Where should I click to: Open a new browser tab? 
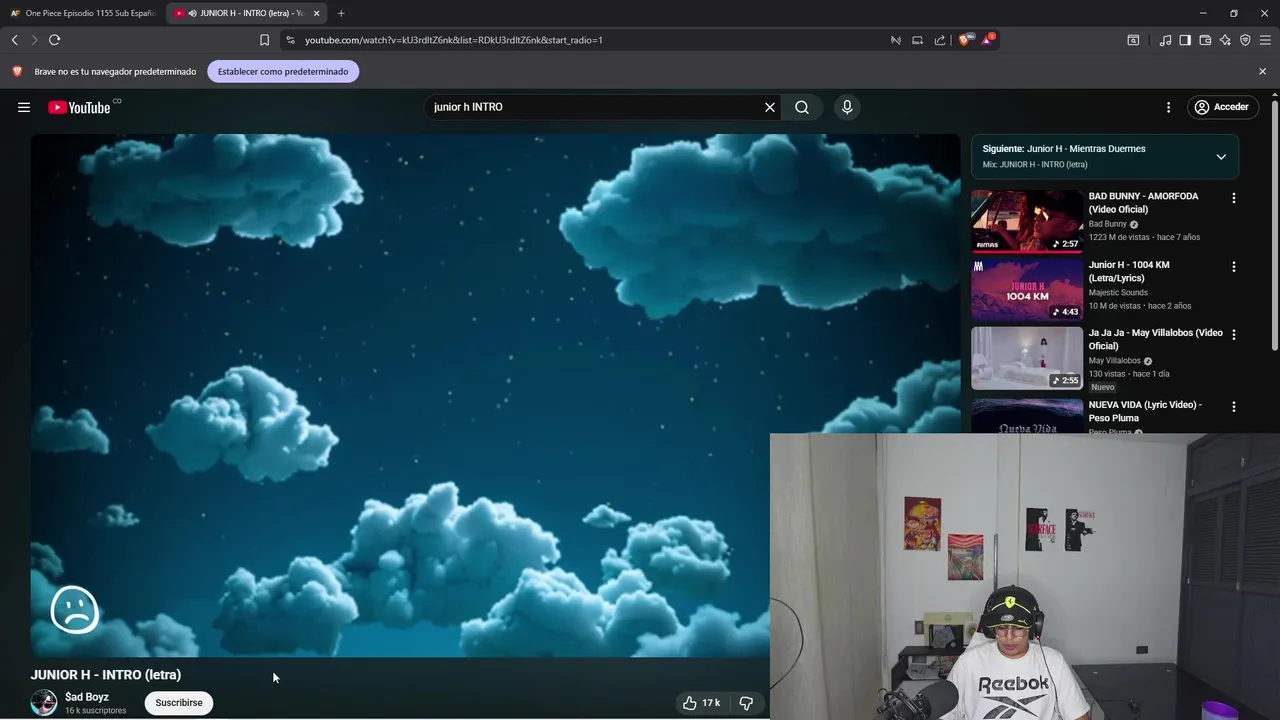coord(341,13)
